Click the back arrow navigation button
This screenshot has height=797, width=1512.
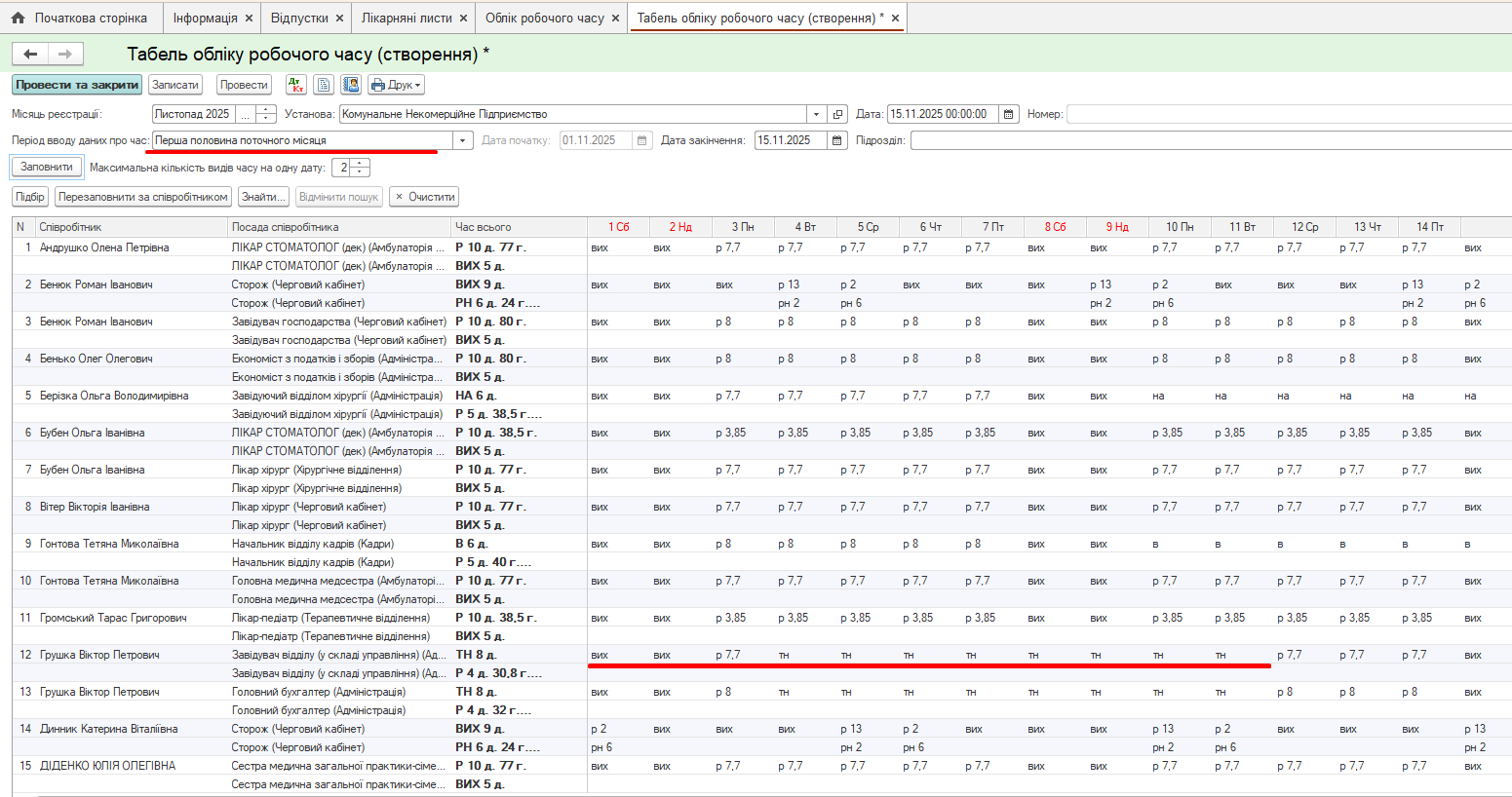pyautogui.click(x=30, y=55)
